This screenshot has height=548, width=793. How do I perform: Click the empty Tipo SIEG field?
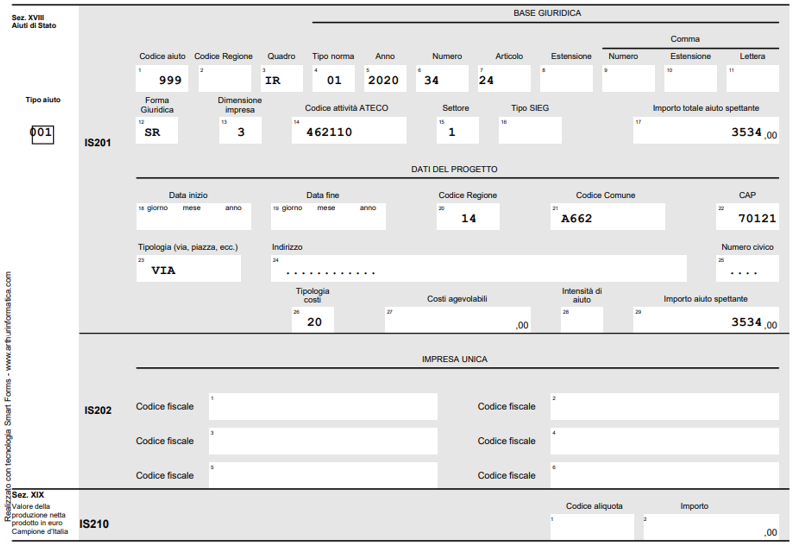(530, 130)
